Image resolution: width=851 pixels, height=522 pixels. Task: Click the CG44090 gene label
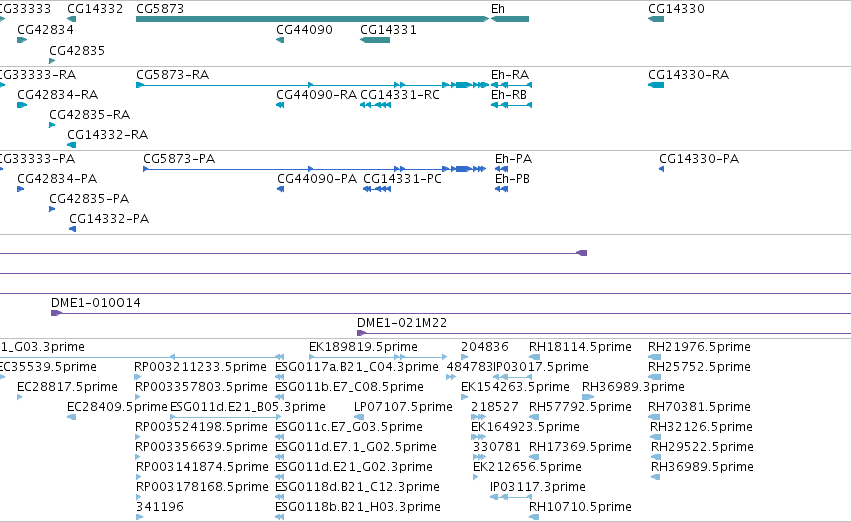click(304, 30)
